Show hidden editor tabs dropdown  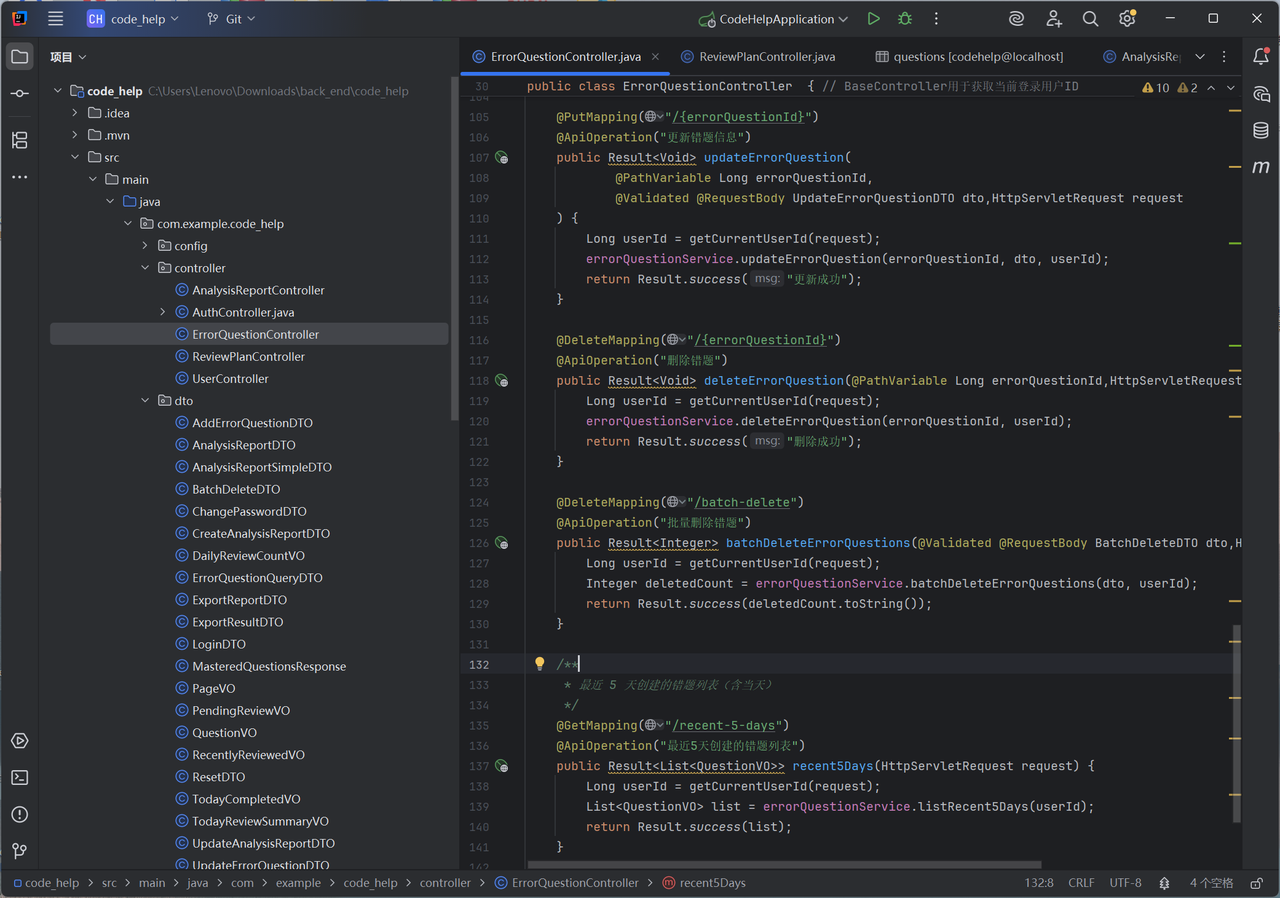pyautogui.click(x=1200, y=57)
